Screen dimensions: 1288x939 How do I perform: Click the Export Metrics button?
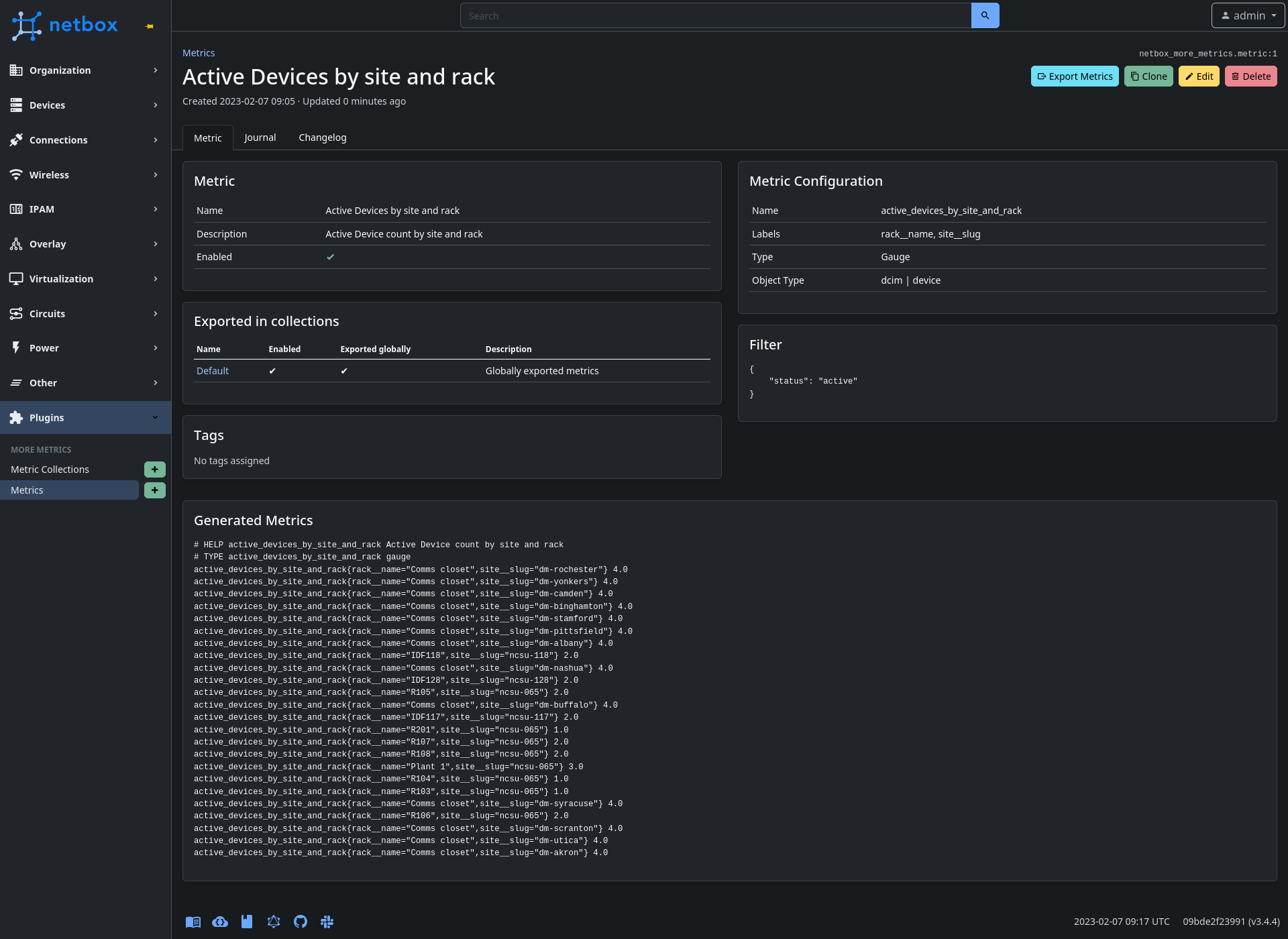pyautogui.click(x=1074, y=76)
